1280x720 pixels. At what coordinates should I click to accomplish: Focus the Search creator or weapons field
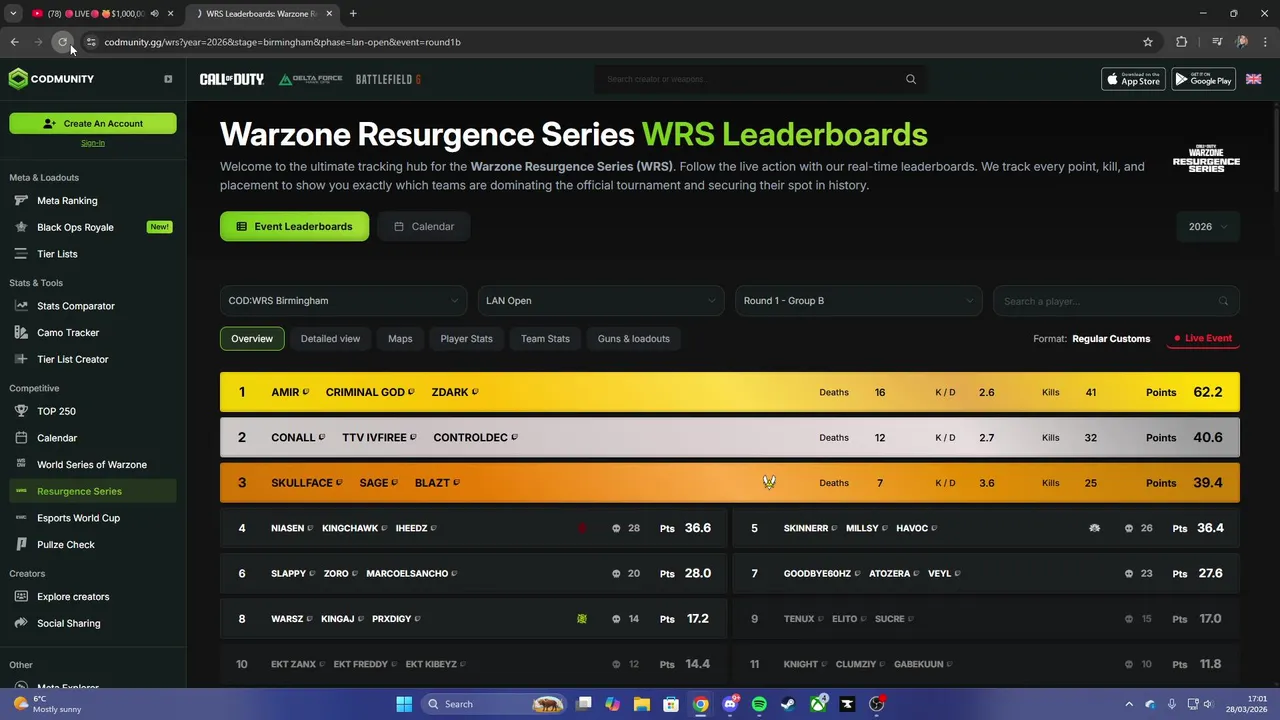coord(760,79)
